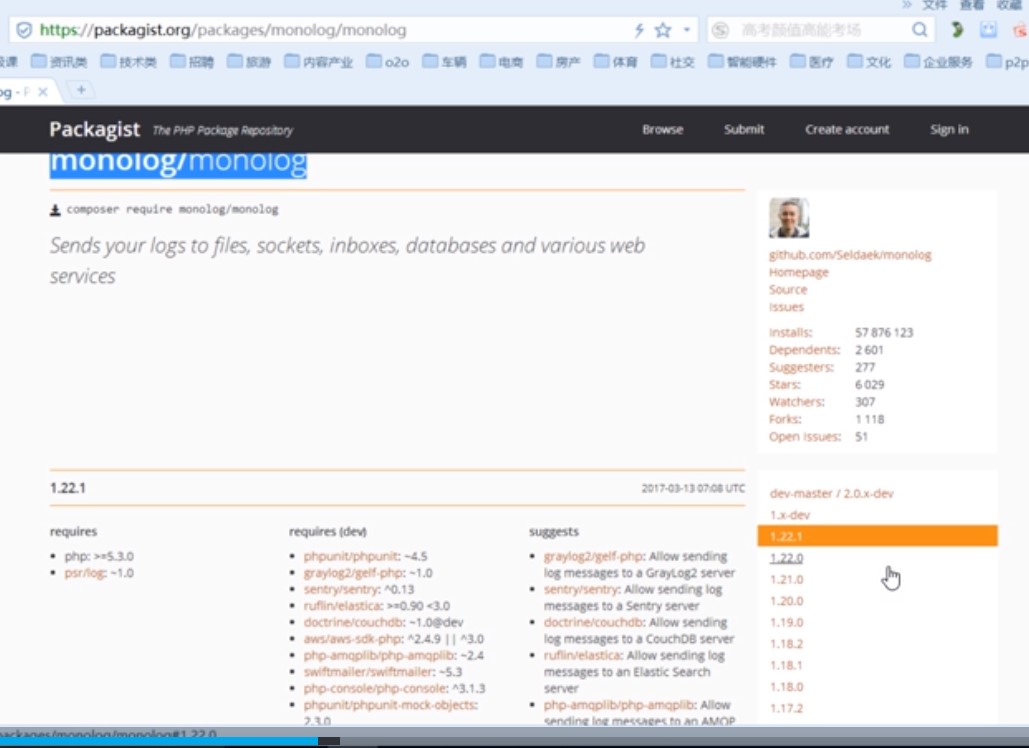Click Sign in in the navigation bar
The width and height of the screenshot is (1029, 748).
tap(949, 129)
